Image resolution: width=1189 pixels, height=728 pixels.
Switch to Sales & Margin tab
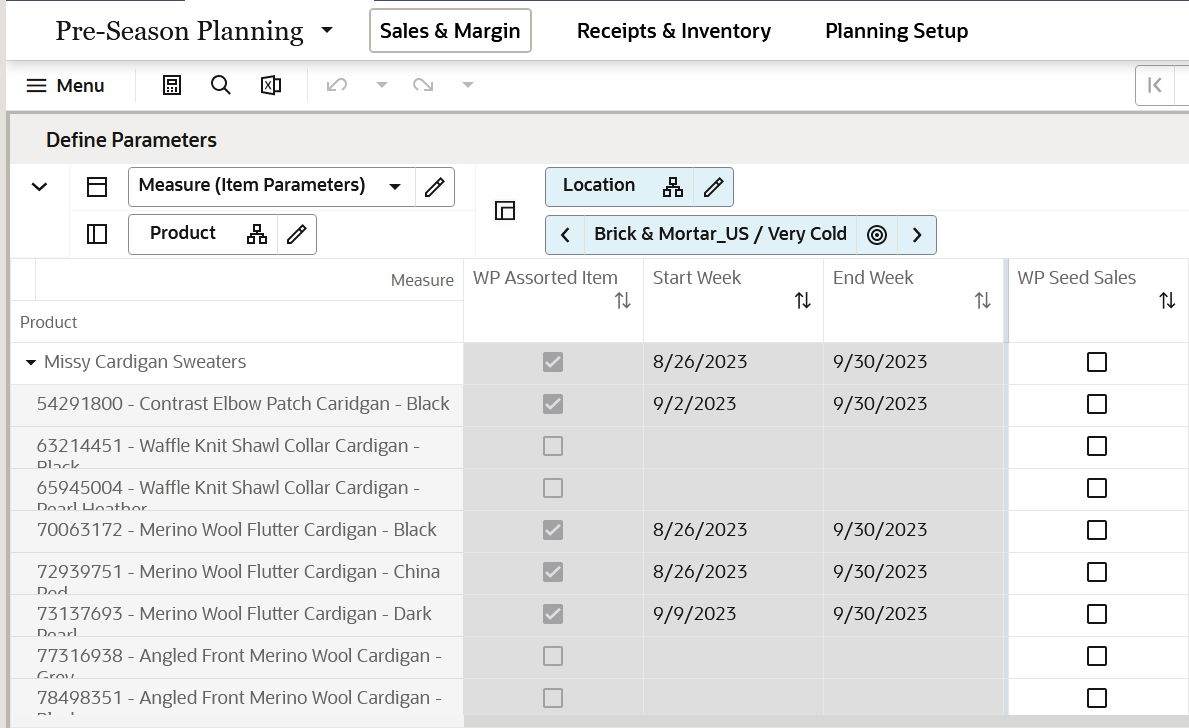point(450,30)
